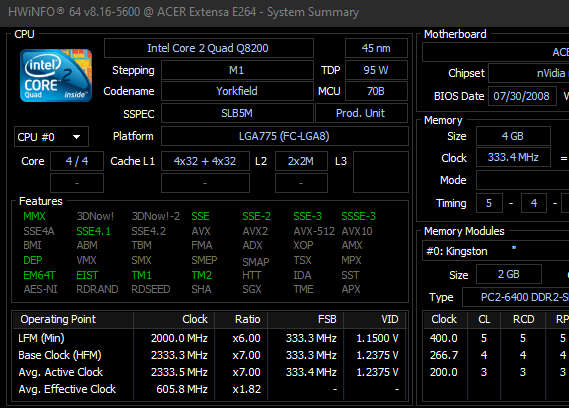Click the 1.1500 V VID value
569x408 pixels.
pyautogui.click(x=377, y=338)
